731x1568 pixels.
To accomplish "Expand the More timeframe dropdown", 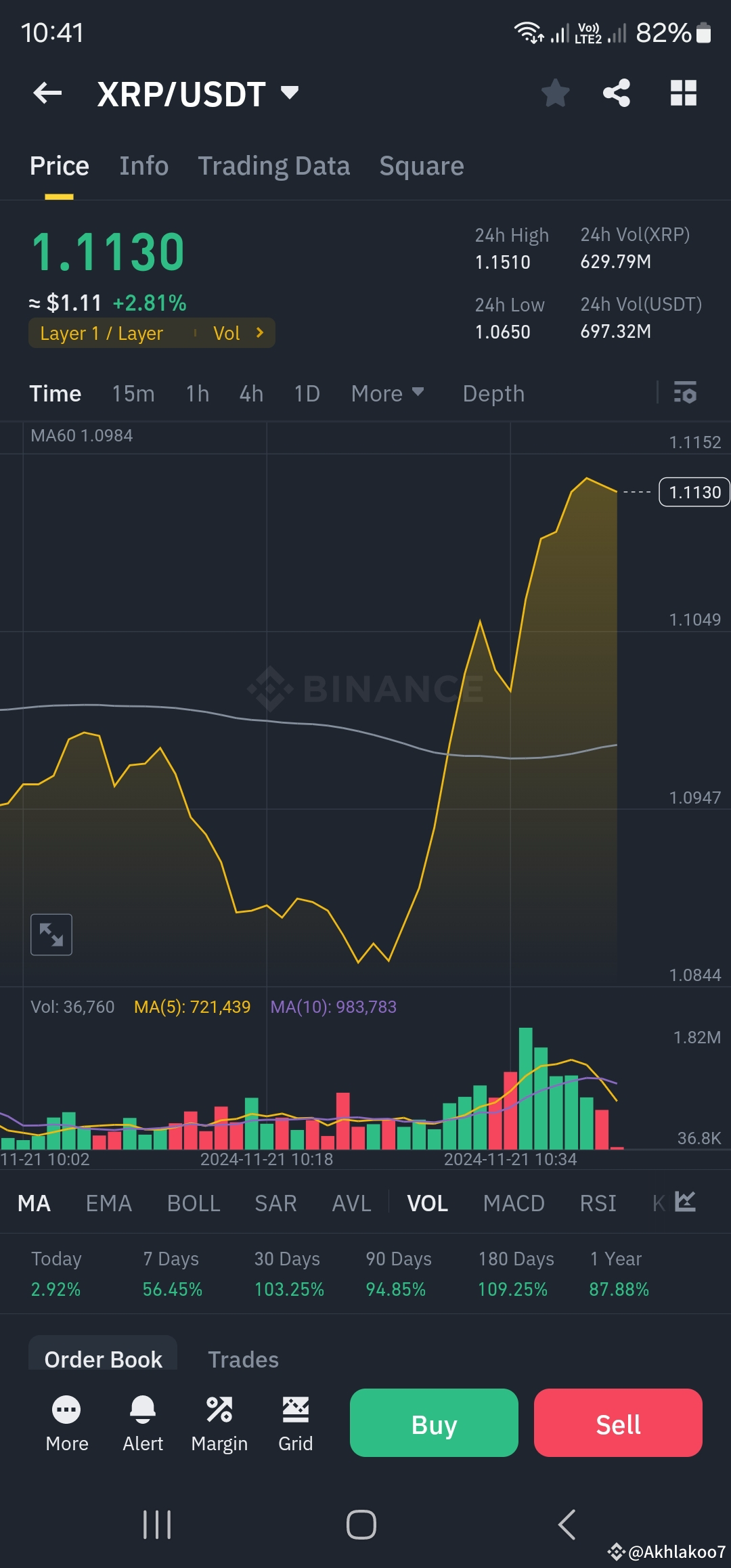I will [x=387, y=393].
